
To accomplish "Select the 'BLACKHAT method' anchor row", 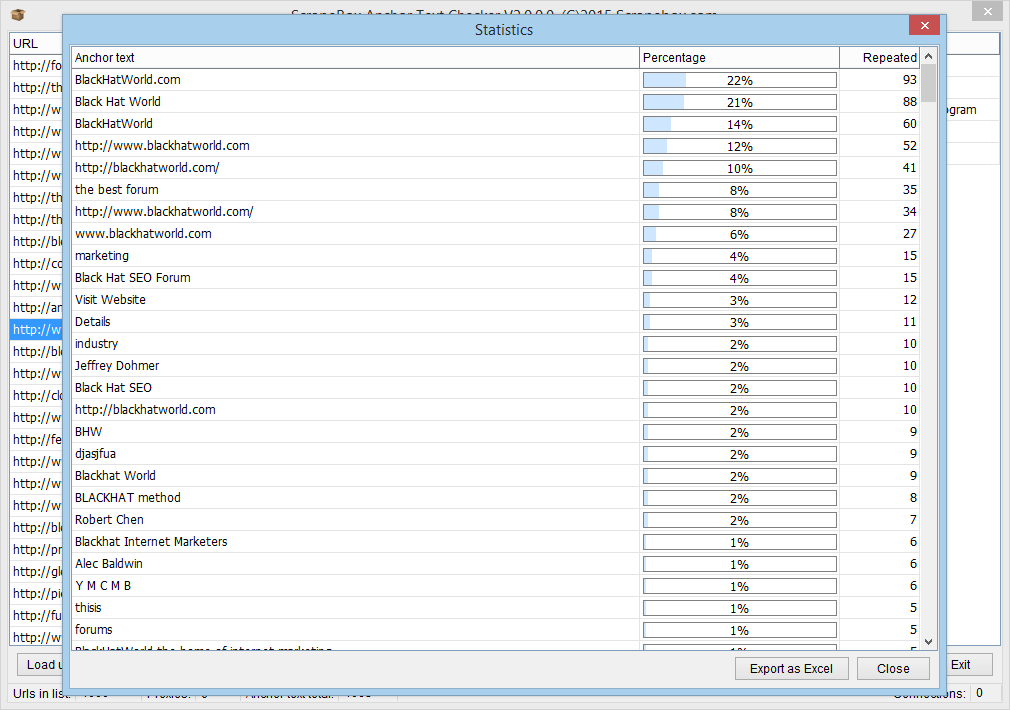I will [x=495, y=497].
